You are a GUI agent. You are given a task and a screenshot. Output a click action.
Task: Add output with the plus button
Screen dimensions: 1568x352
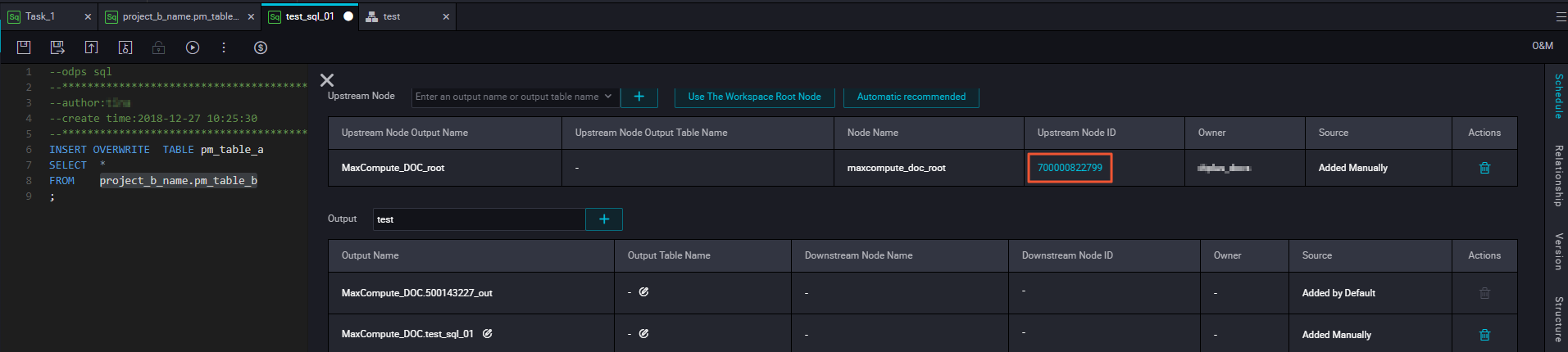click(x=604, y=219)
